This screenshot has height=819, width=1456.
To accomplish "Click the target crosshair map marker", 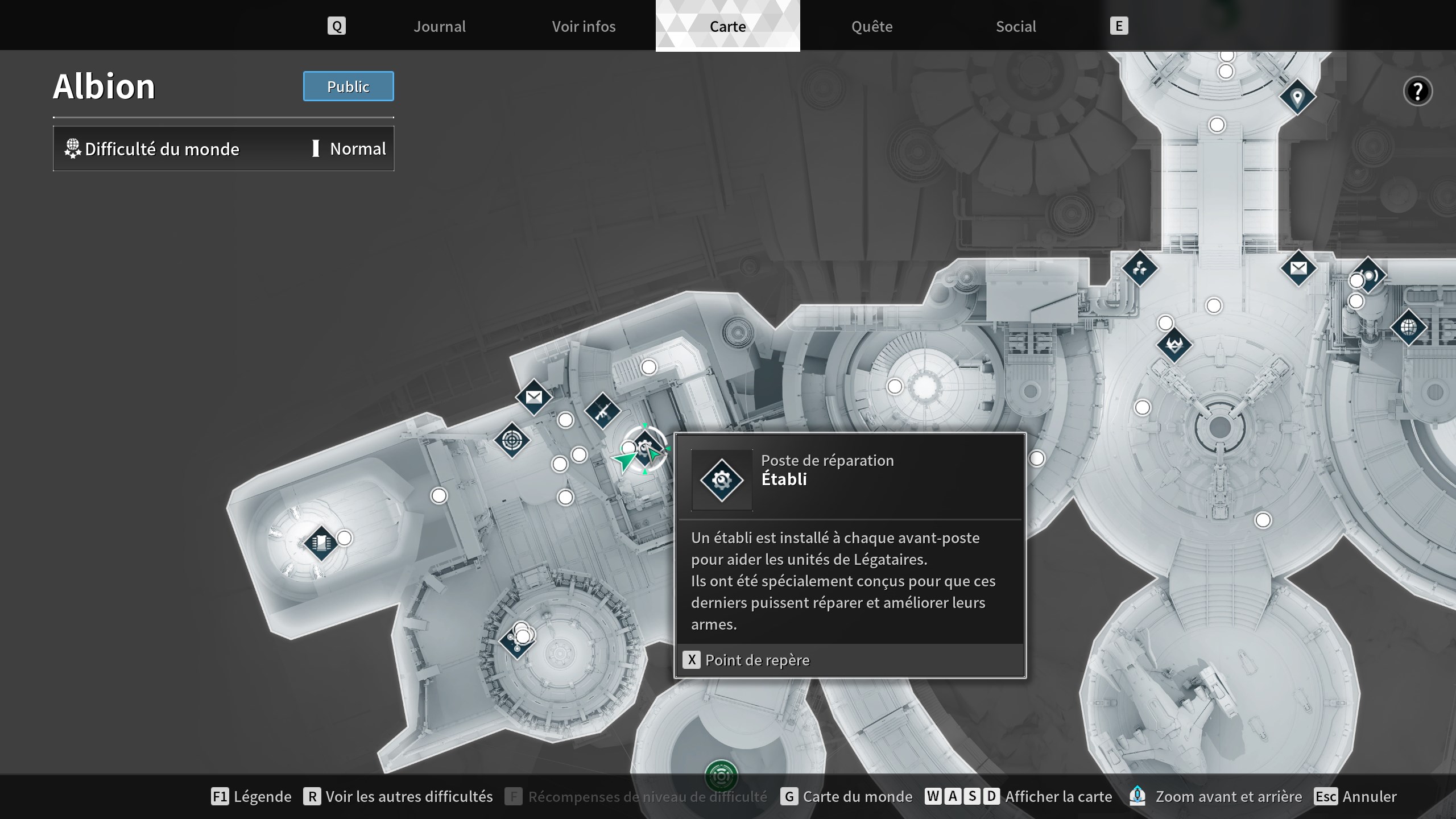I will 512,440.
